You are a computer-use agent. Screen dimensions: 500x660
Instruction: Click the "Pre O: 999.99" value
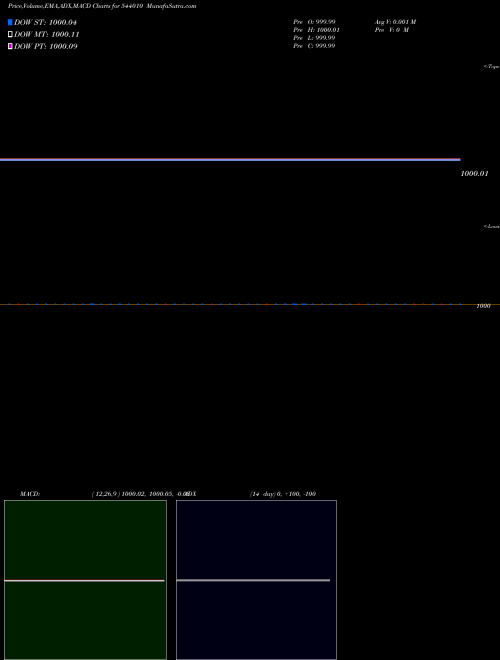tap(314, 22)
